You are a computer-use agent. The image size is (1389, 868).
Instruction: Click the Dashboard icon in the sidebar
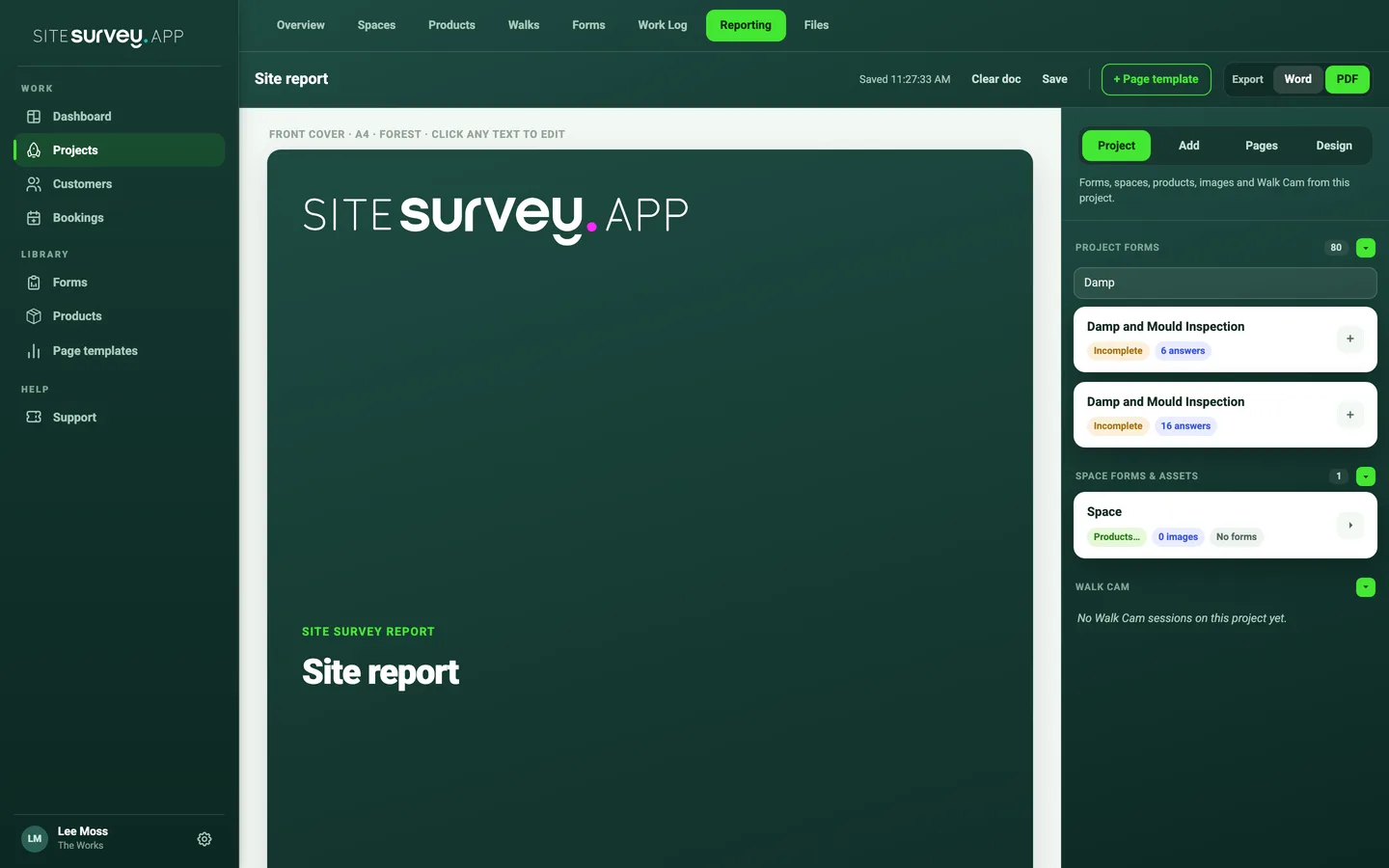pyautogui.click(x=34, y=117)
